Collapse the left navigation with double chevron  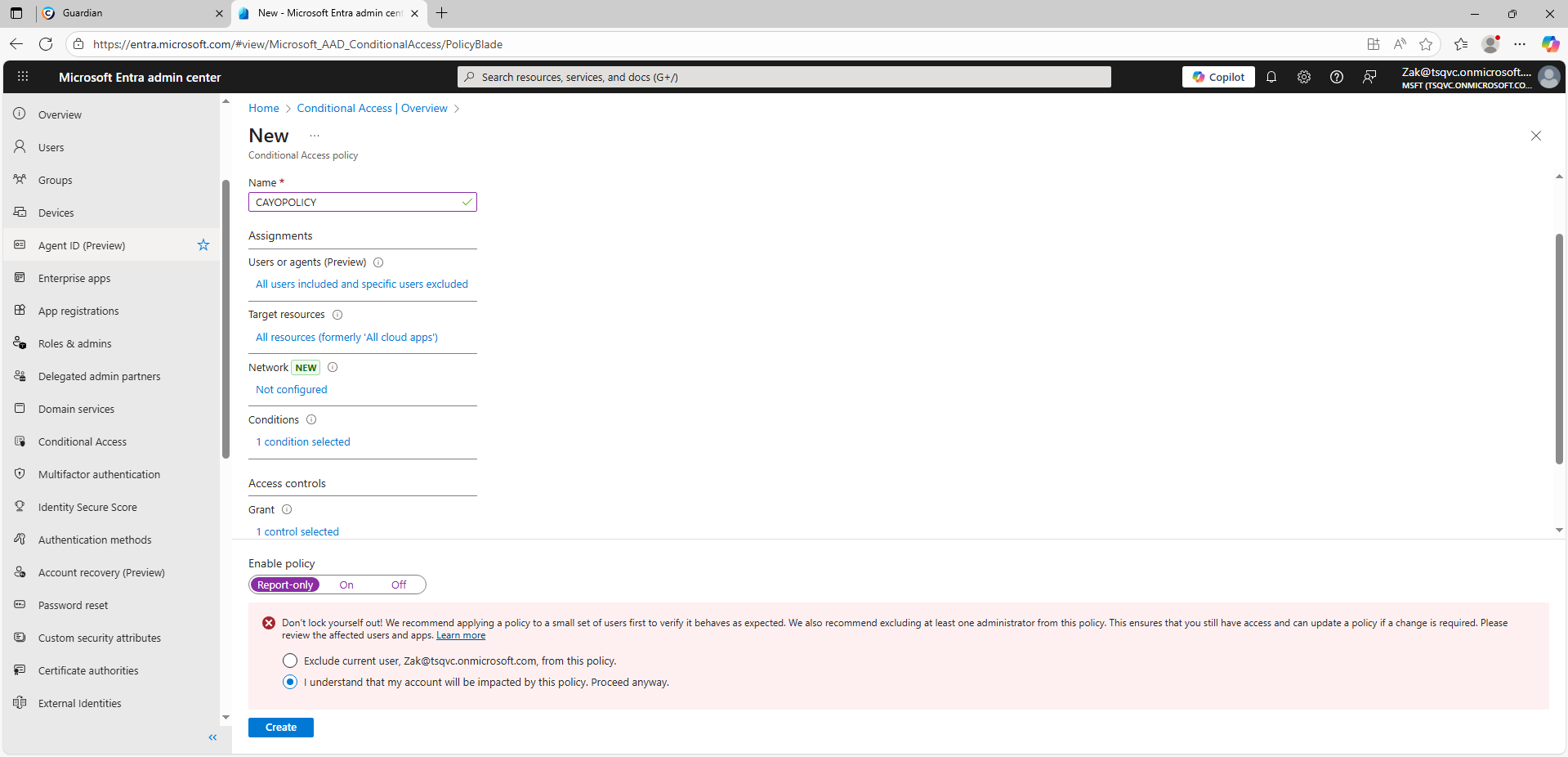click(x=212, y=737)
